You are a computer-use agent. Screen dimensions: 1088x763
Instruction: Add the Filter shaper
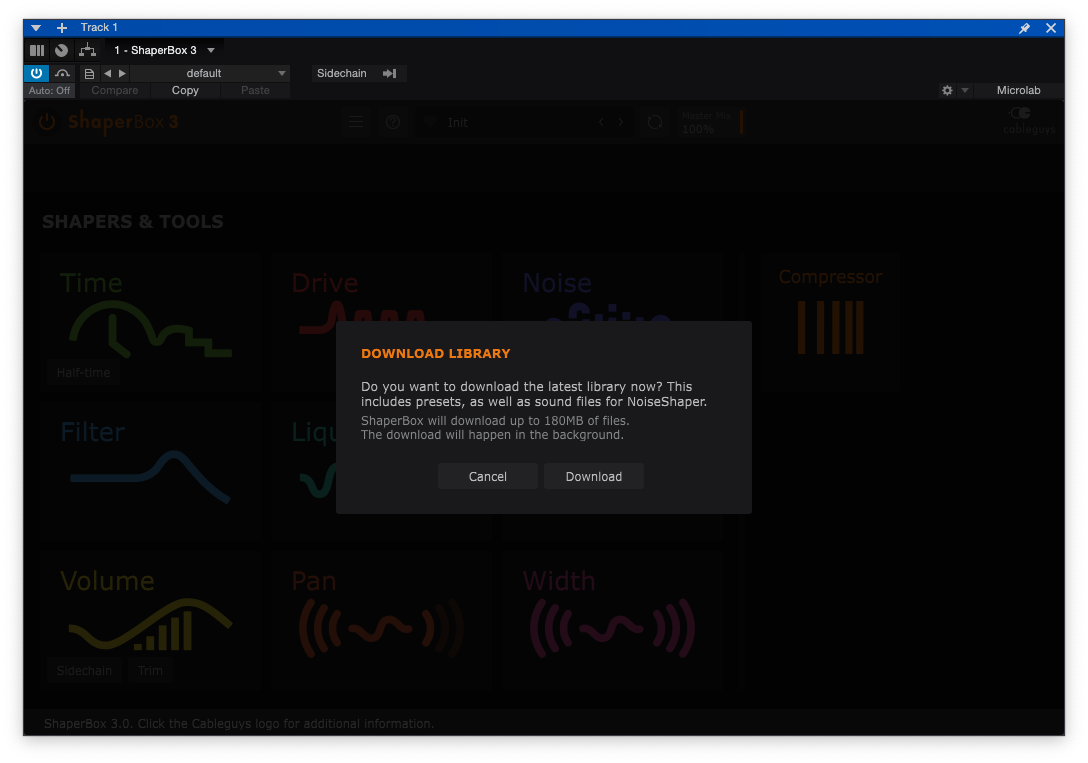pos(150,471)
